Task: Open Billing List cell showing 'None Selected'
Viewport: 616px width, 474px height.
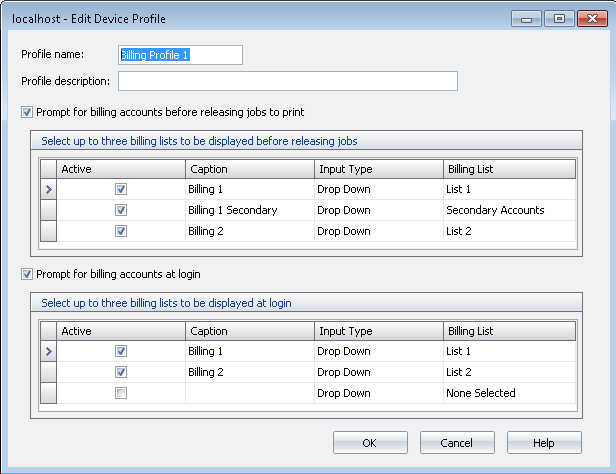Action: click(508, 393)
